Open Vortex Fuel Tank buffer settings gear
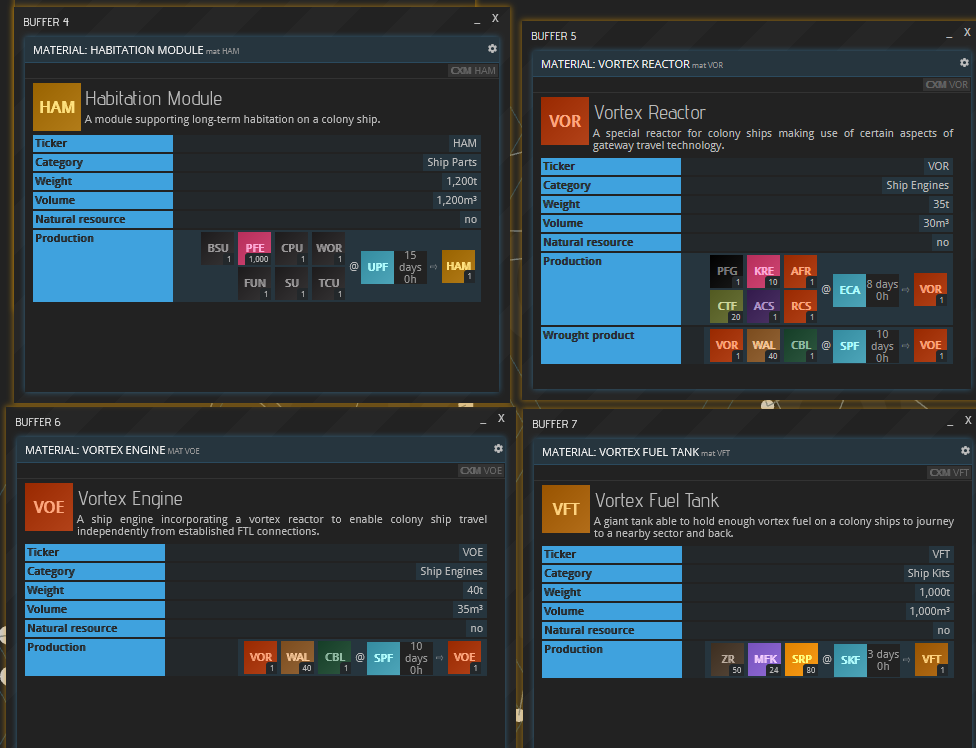This screenshot has height=748, width=976. tap(965, 451)
